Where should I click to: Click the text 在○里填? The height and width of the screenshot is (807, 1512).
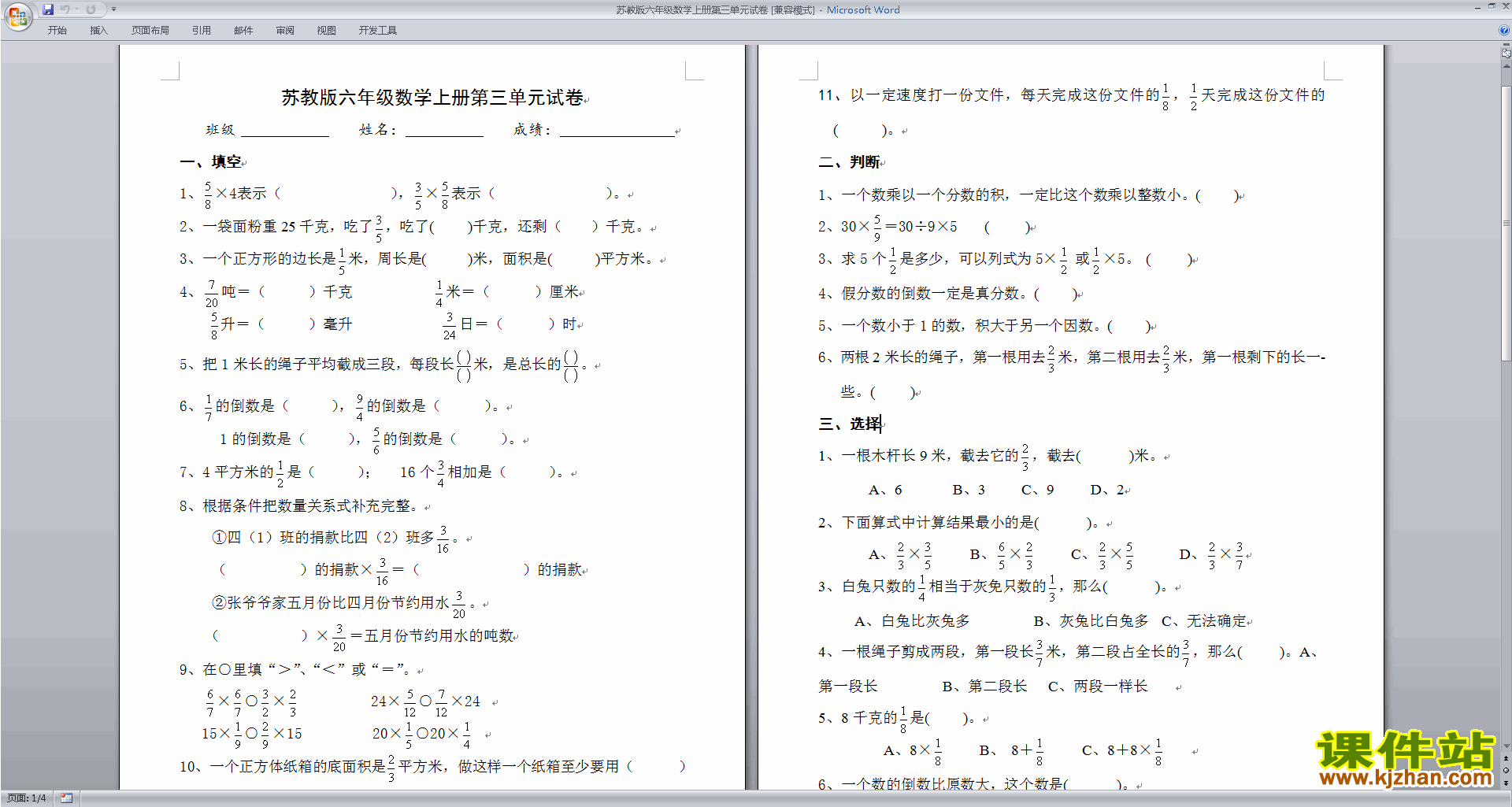click(232, 670)
